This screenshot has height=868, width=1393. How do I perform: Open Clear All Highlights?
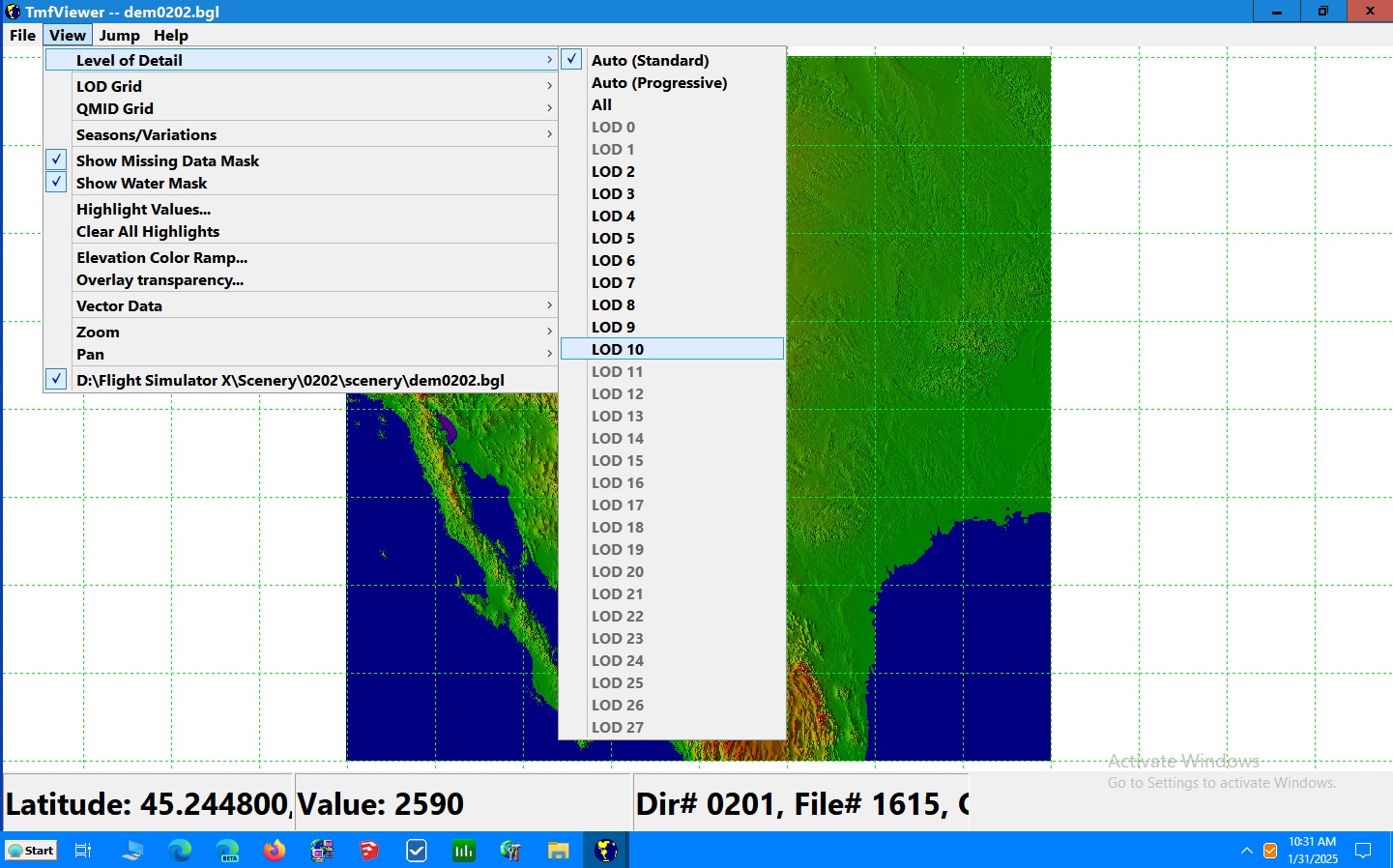(147, 231)
